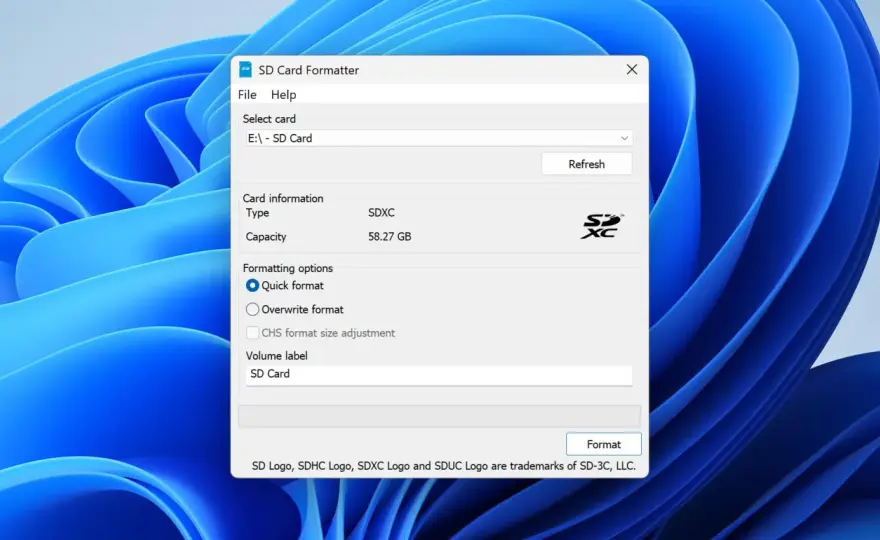Click the Formatting options heading
Viewport: 880px width, 540px height.
(287, 268)
